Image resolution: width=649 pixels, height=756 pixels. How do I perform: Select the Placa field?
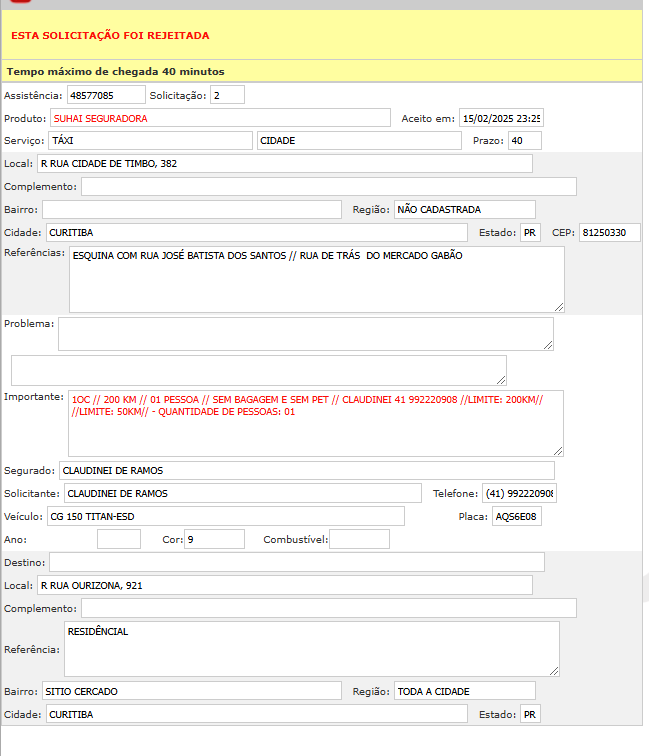click(516, 516)
